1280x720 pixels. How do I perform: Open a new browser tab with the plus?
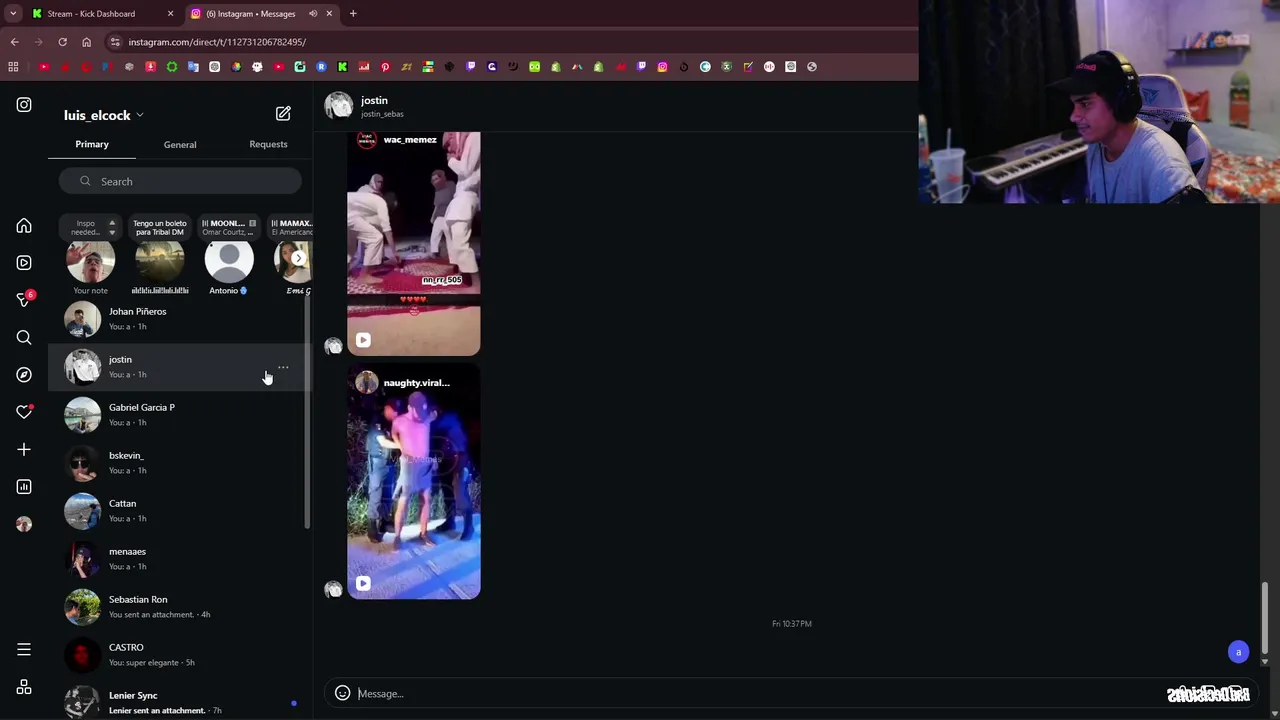click(x=353, y=14)
